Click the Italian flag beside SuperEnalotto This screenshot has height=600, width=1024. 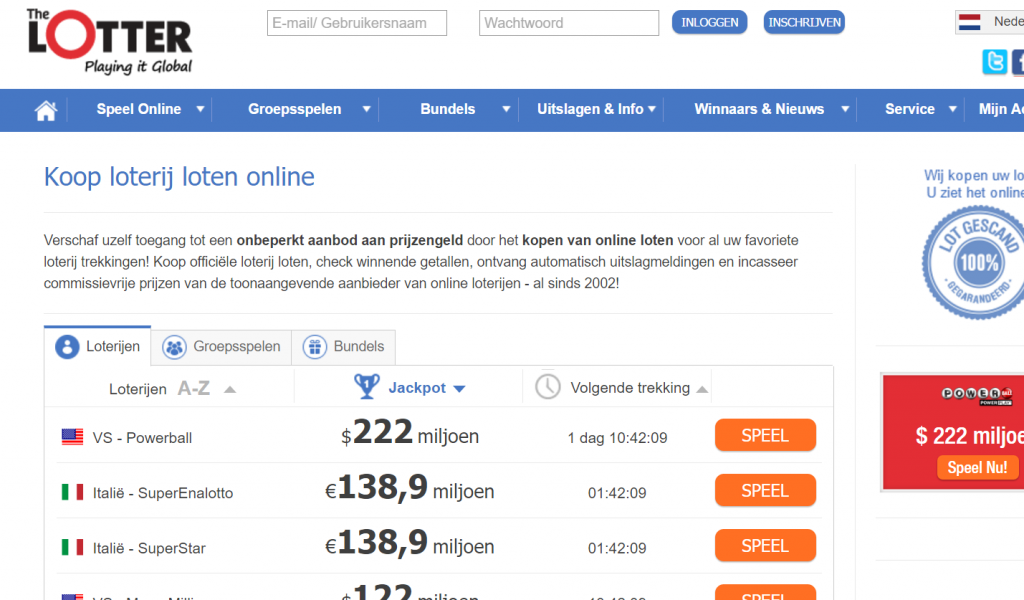coord(72,492)
